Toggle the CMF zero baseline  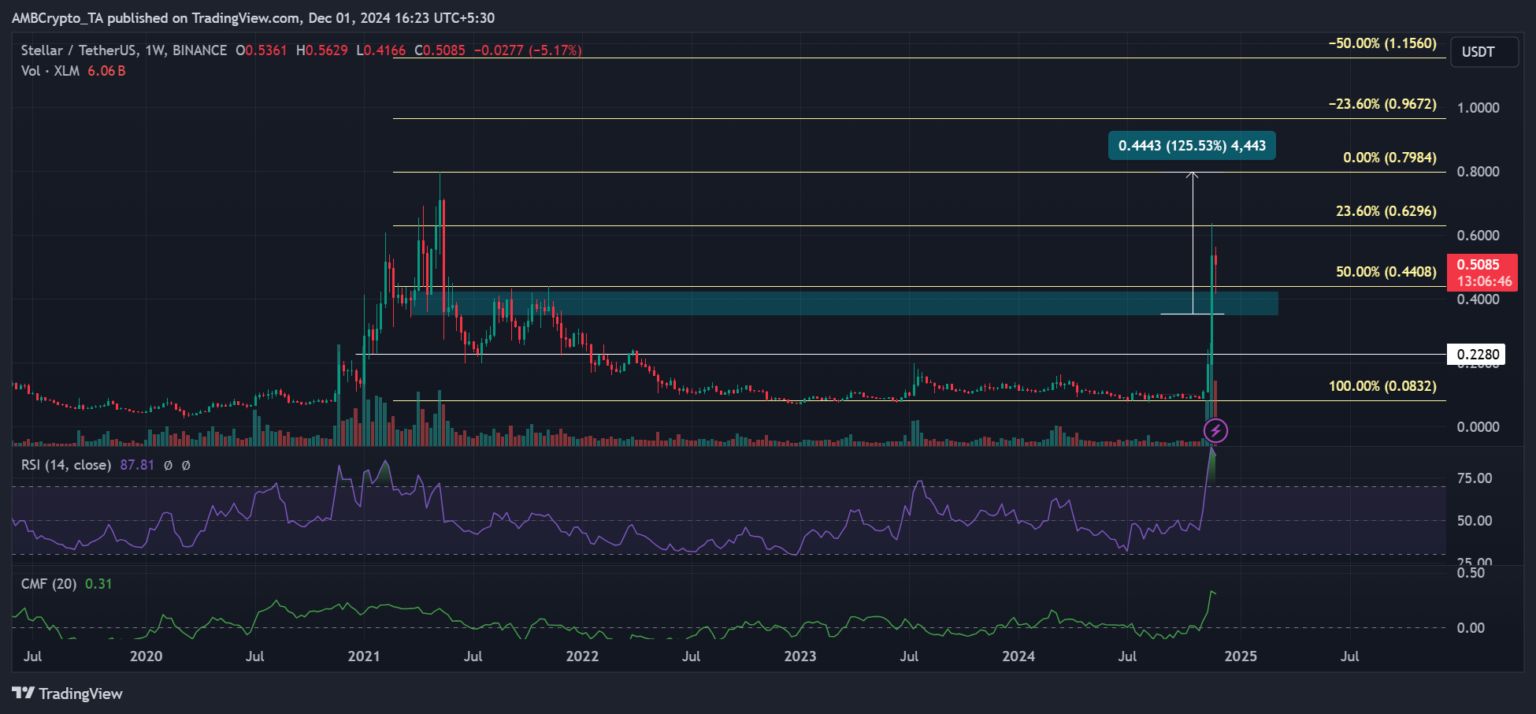(x=700, y=628)
